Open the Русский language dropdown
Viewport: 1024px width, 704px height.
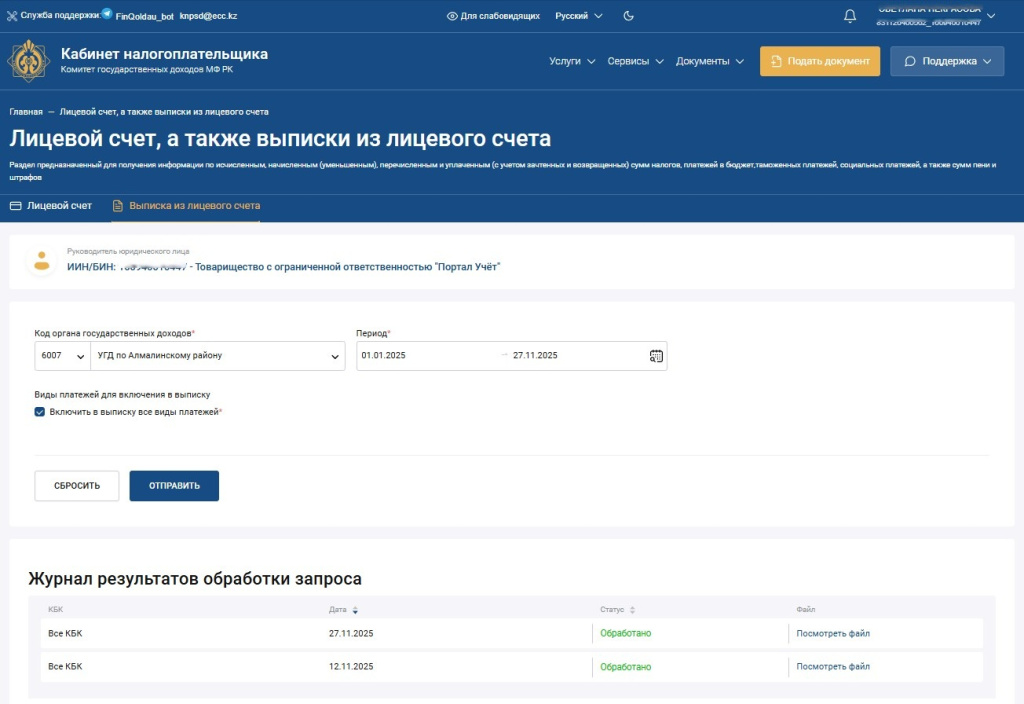[579, 16]
